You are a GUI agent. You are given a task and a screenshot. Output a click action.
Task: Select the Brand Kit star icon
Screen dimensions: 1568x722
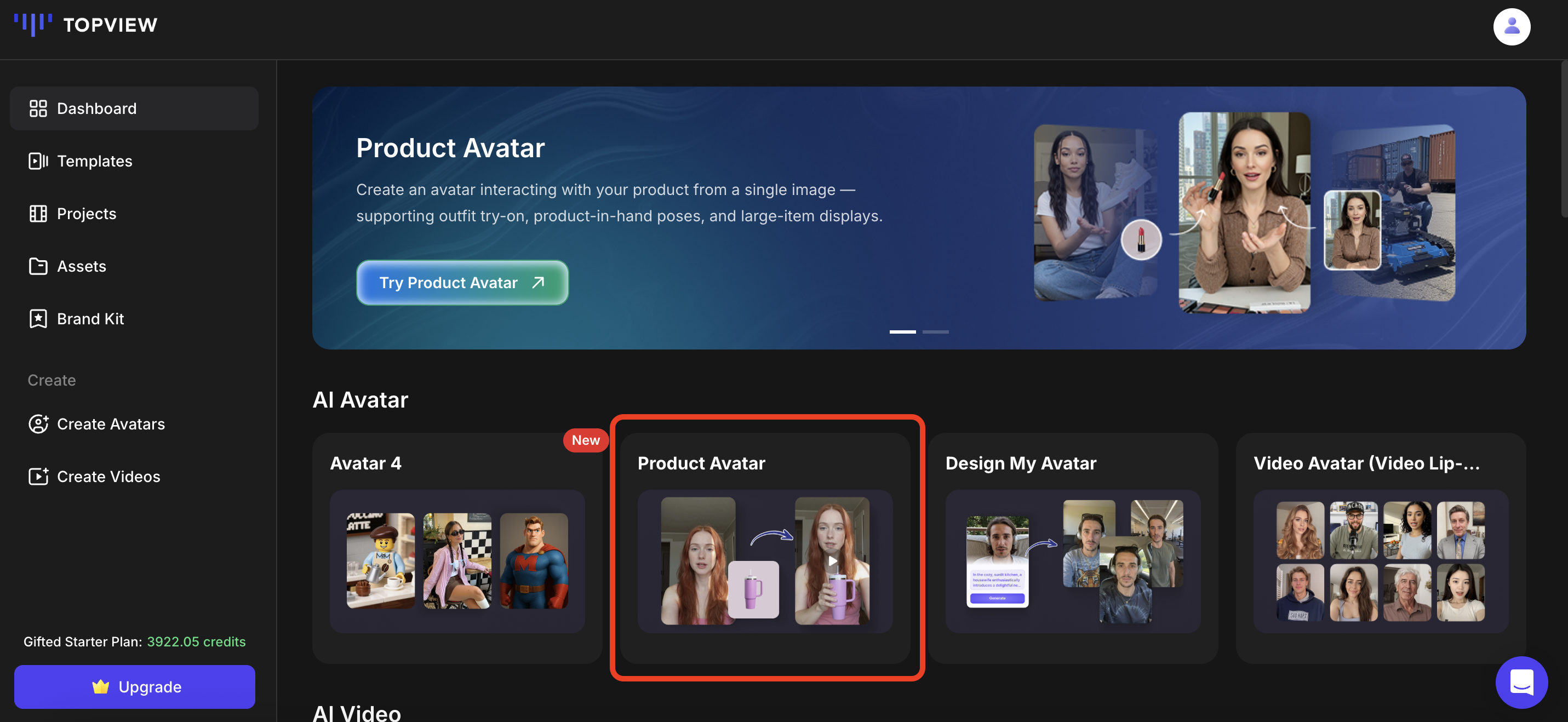(38, 318)
